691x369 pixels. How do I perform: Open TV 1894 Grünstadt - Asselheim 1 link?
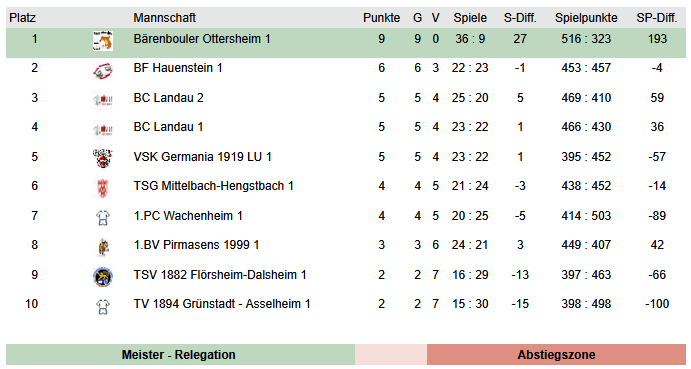(x=222, y=304)
